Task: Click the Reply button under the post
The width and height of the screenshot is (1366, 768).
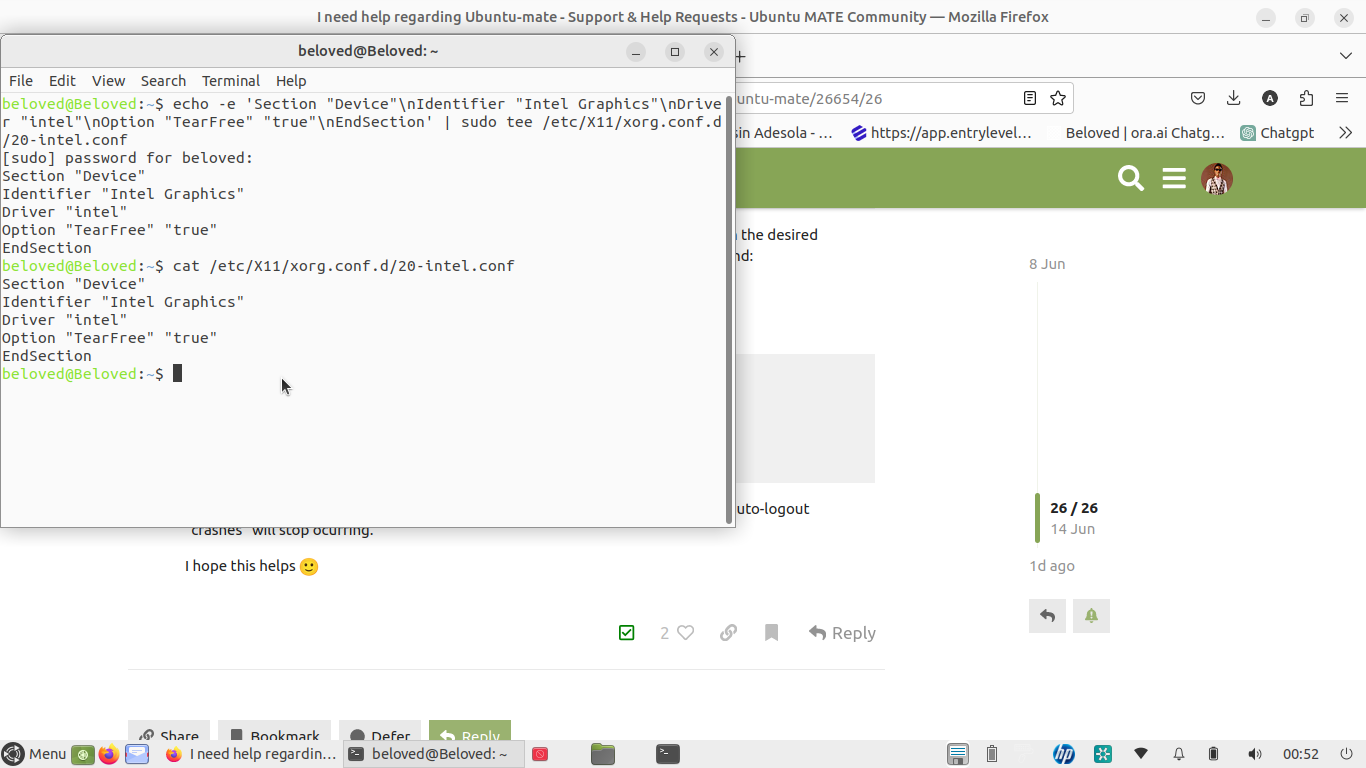Action: click(x=842, y=633)
